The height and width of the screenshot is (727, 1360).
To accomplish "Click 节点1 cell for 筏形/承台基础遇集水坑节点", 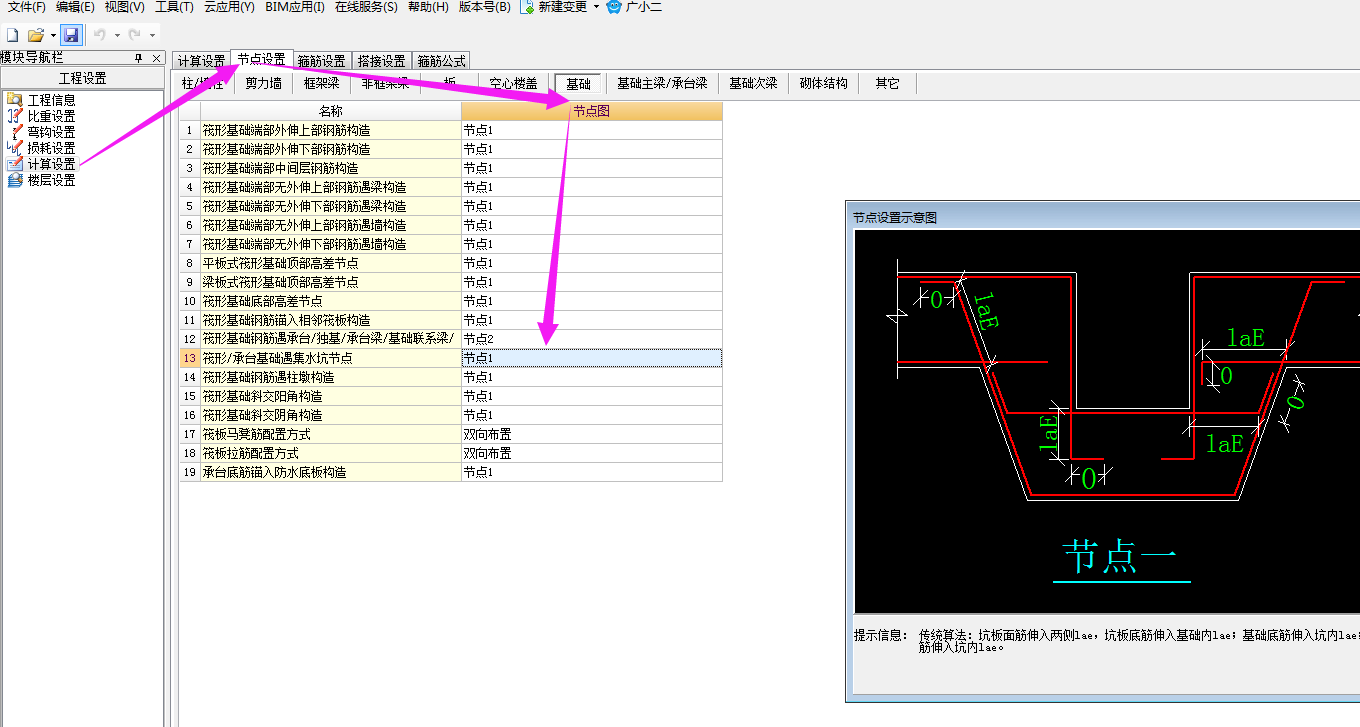I will (591, 358).
